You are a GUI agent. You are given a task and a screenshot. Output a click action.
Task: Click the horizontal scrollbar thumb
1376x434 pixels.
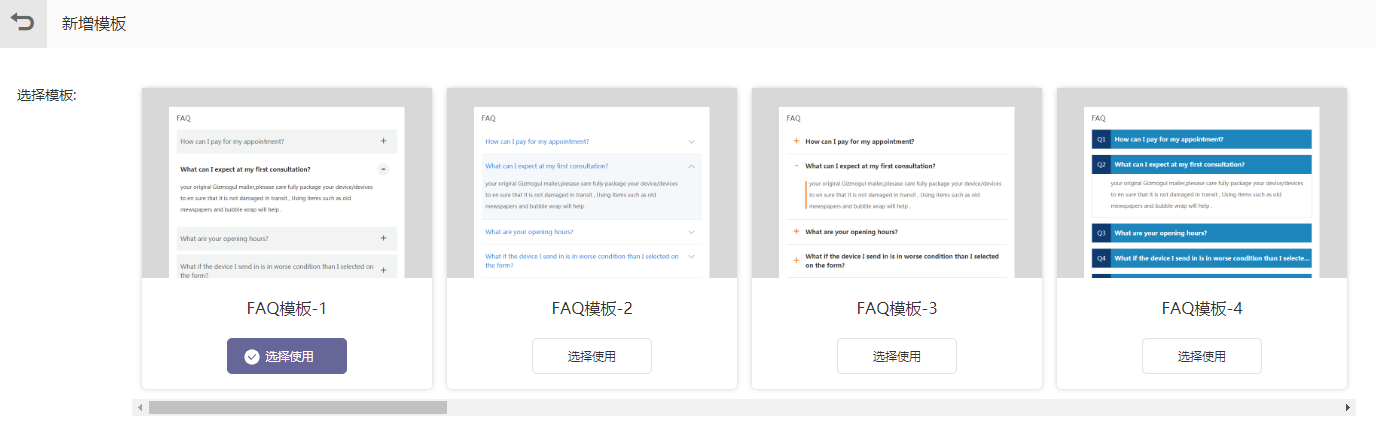[298, 408]
